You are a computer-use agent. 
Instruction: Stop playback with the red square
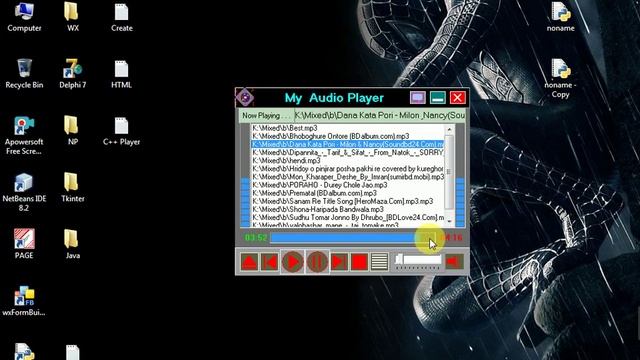point(359,262)
